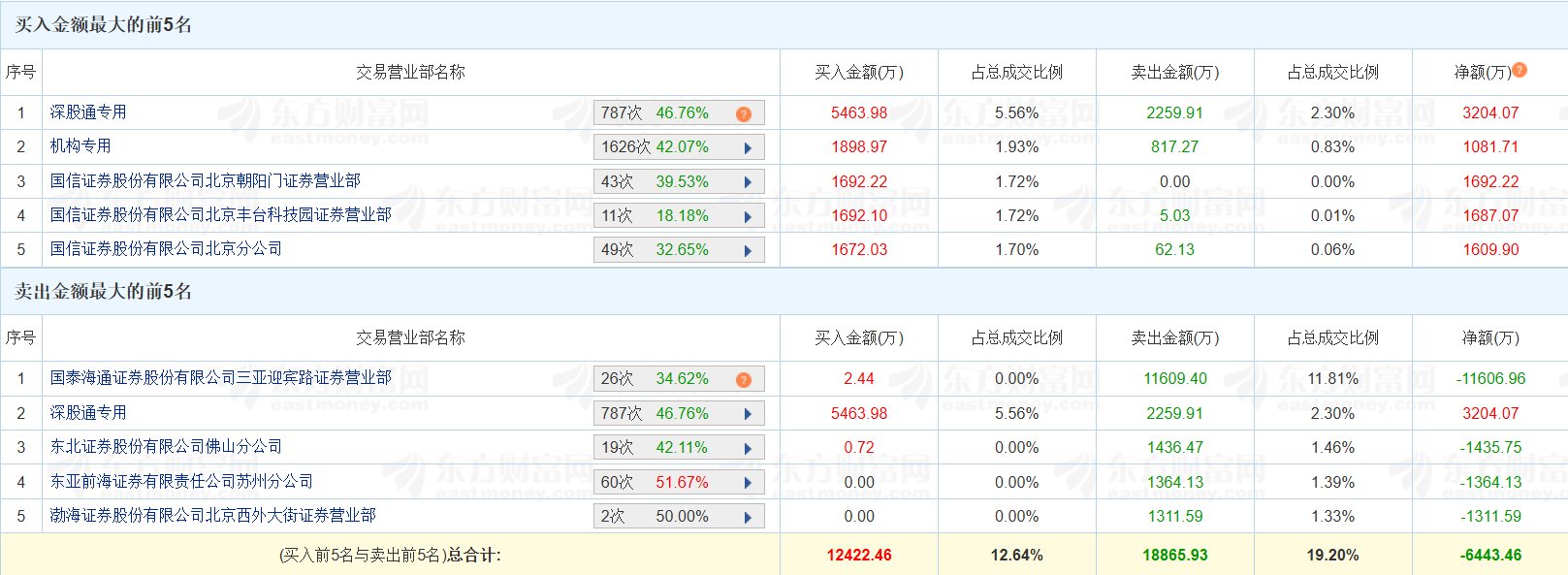
Task: Select total ratio 12.64% cell
Action: click(1017, 556)
